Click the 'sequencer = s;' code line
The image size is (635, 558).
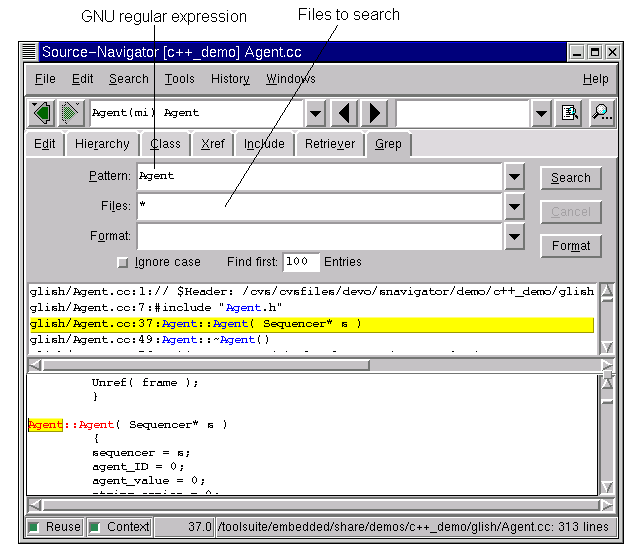(141, 452)
